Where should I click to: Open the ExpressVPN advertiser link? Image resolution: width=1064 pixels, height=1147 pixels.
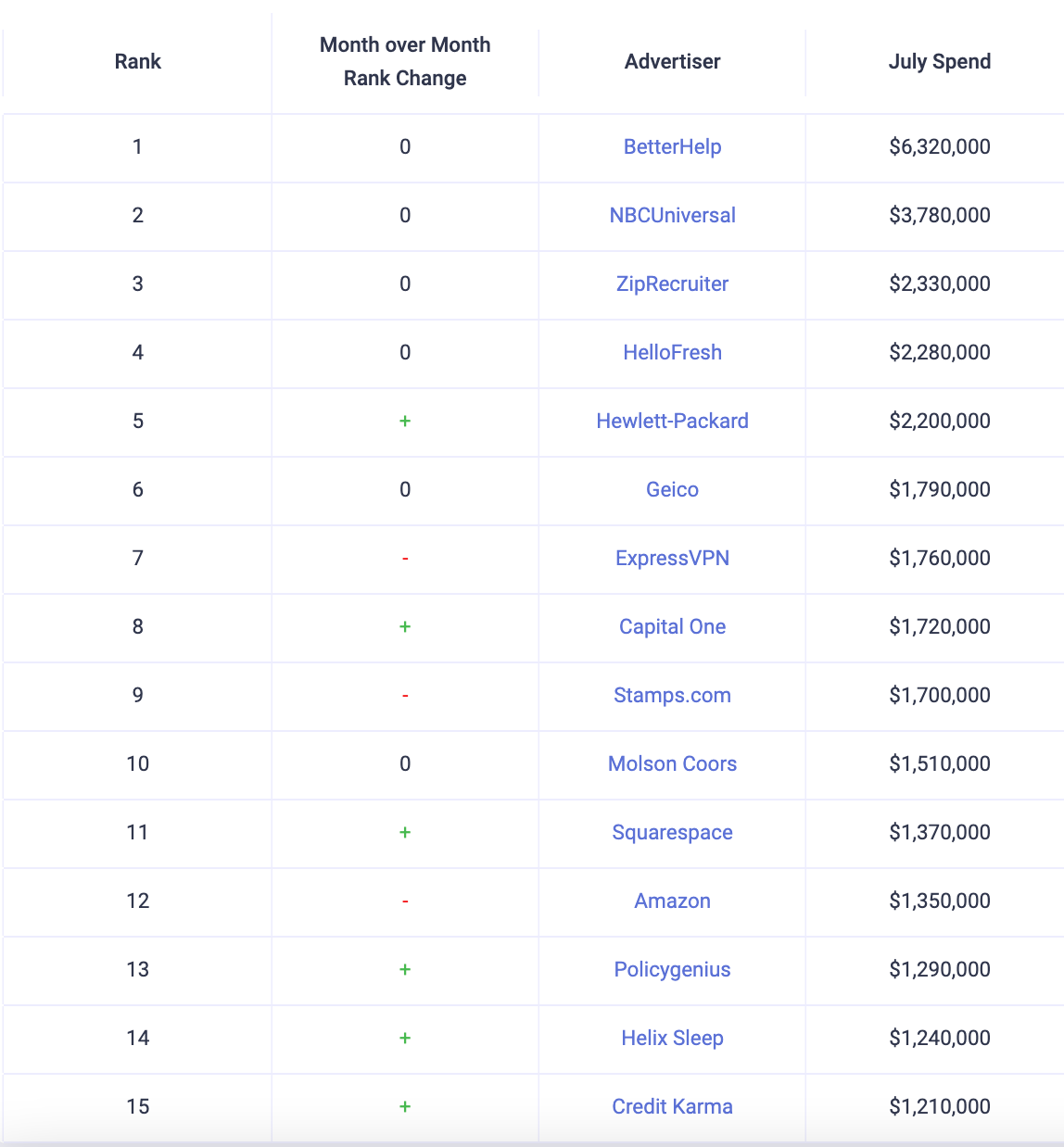click(x=672, y=558)
